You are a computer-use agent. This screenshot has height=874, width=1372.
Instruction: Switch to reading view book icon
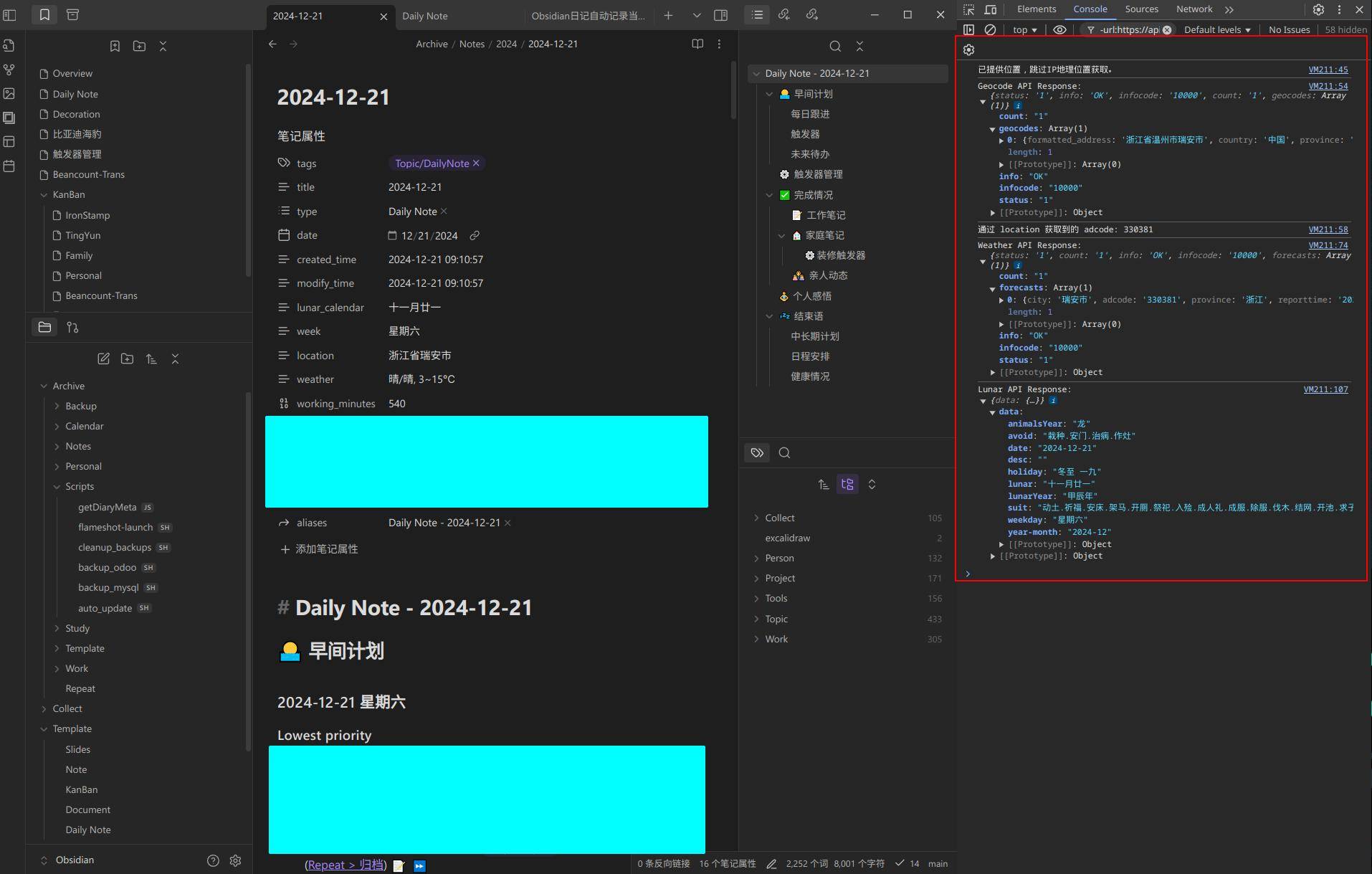(697, 44)
